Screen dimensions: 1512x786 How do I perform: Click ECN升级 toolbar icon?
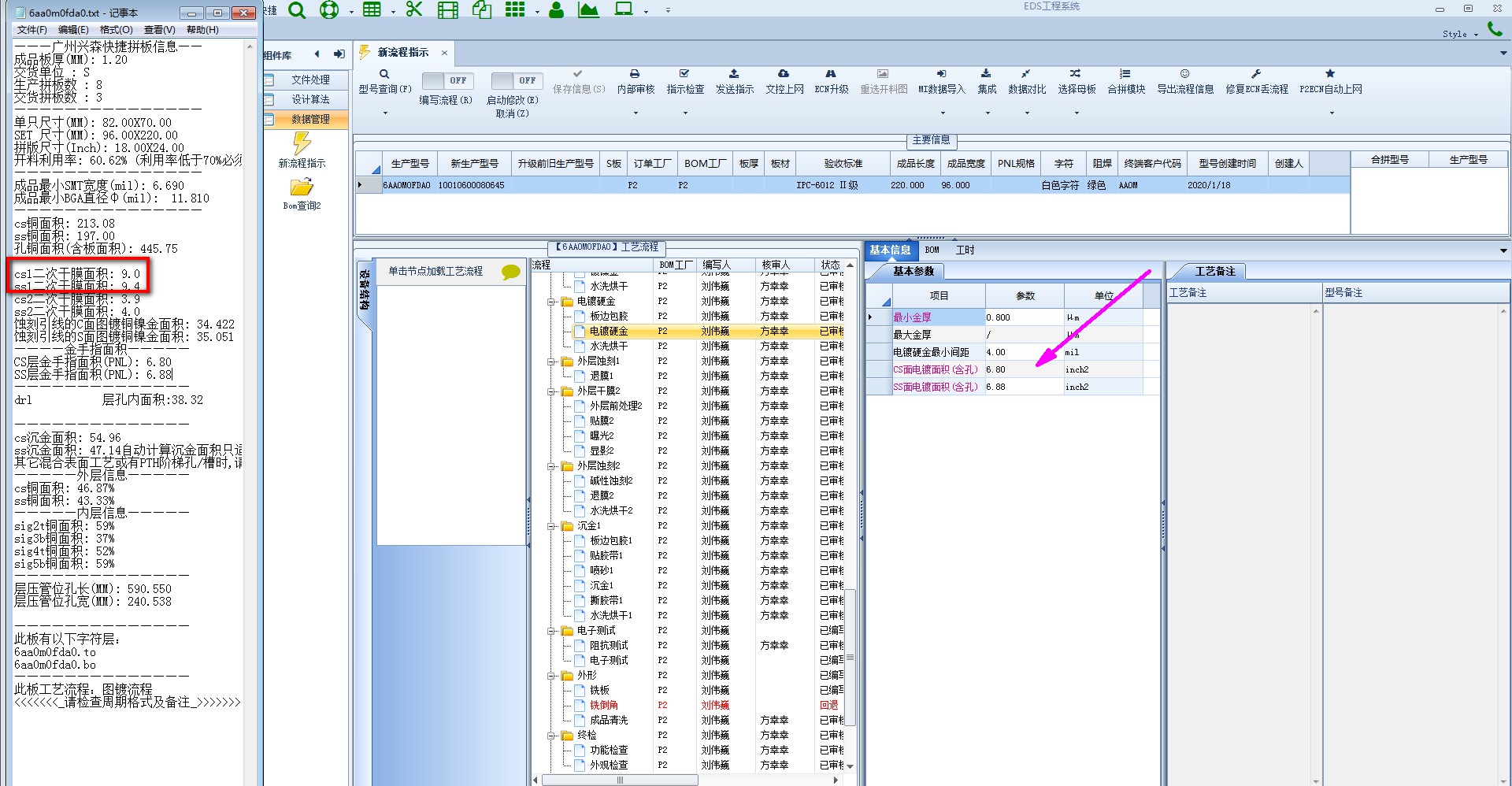pyautogui.click(x=831, y=74)
